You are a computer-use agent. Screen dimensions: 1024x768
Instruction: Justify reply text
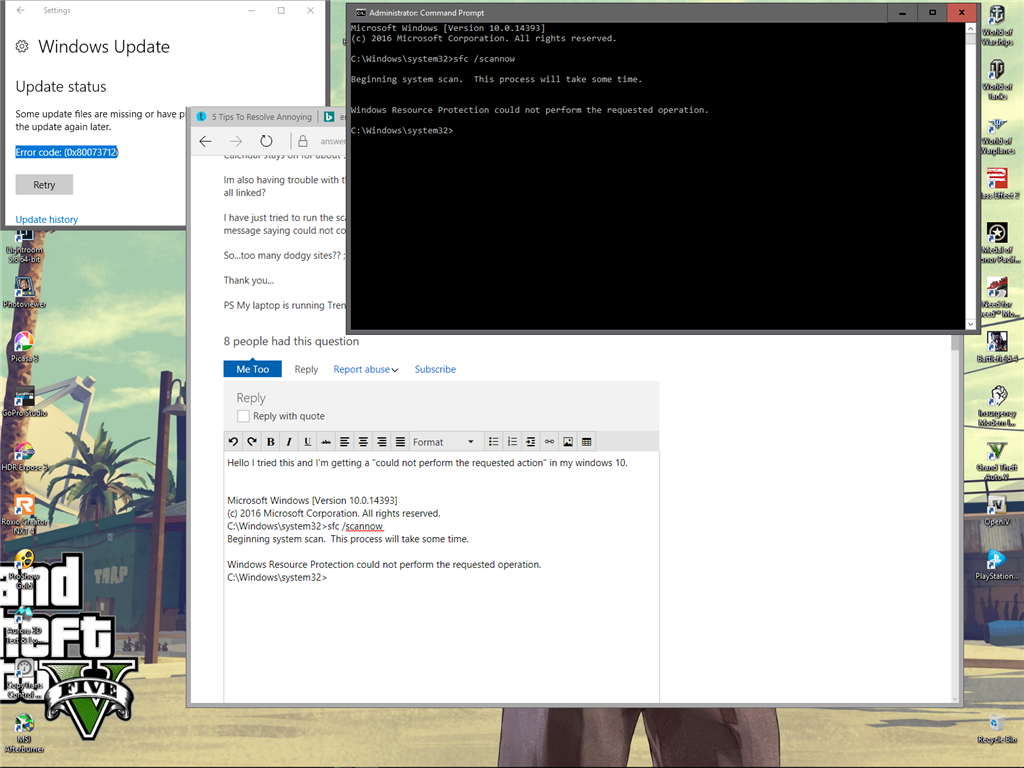coord(400,442)
